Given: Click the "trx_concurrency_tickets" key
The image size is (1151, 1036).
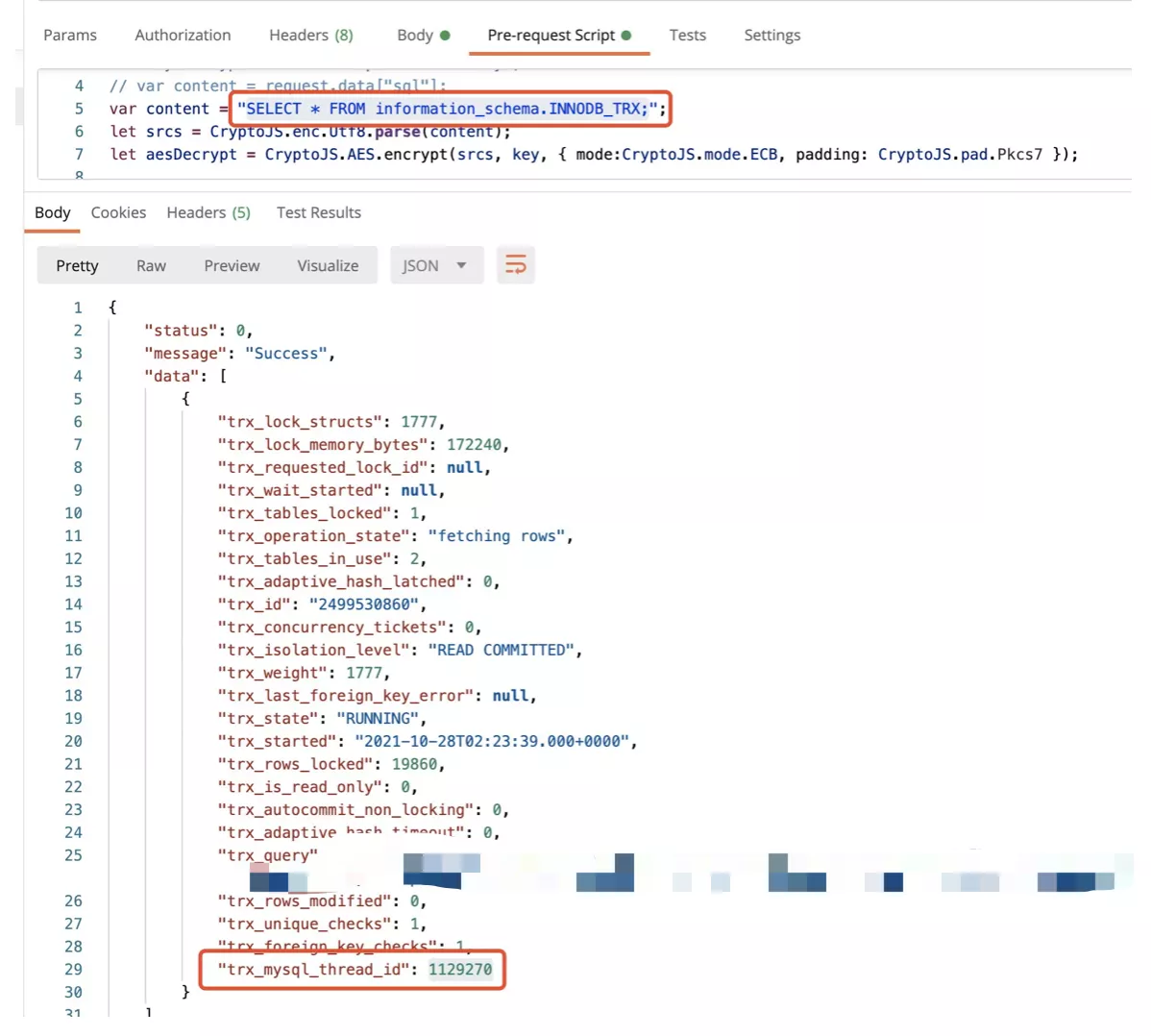Looking at the screenshot, I should tap(331, 627).
